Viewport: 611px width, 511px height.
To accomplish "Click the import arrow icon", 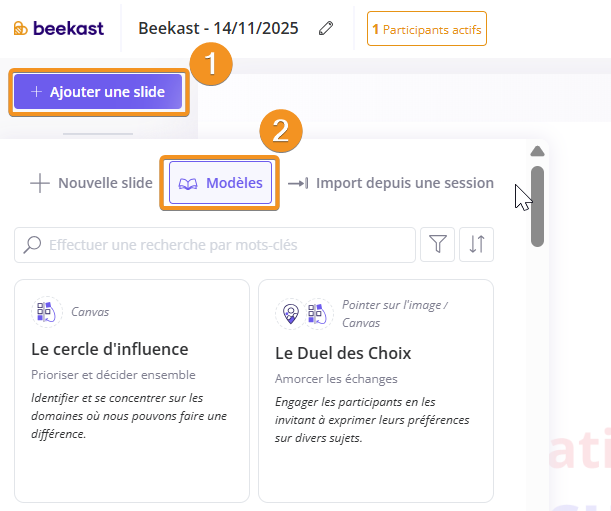I will [298, 183].
